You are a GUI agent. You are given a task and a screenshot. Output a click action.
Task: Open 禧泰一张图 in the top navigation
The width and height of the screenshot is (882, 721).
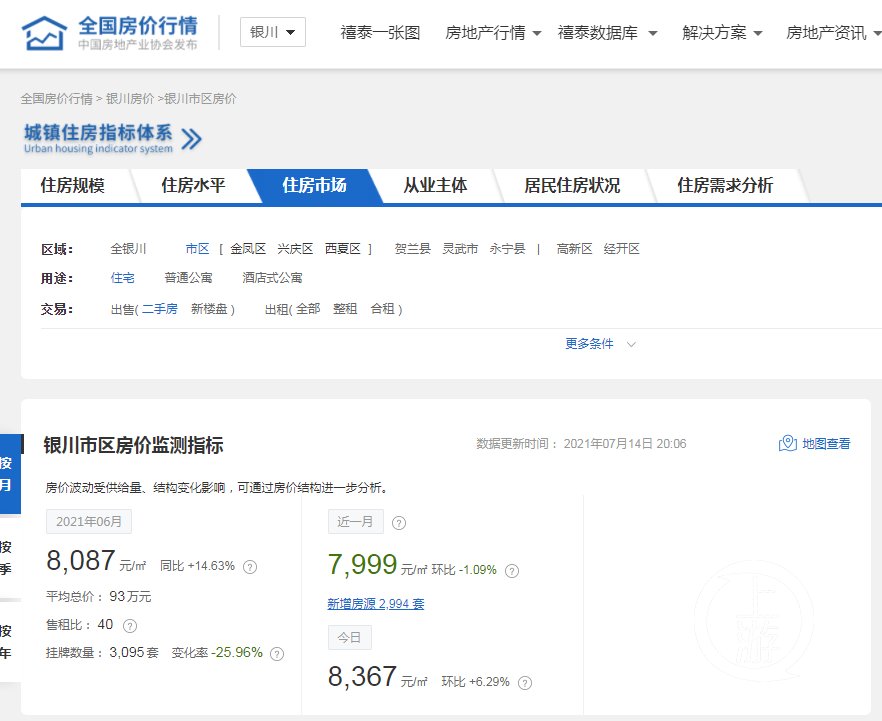pos(380,33)
